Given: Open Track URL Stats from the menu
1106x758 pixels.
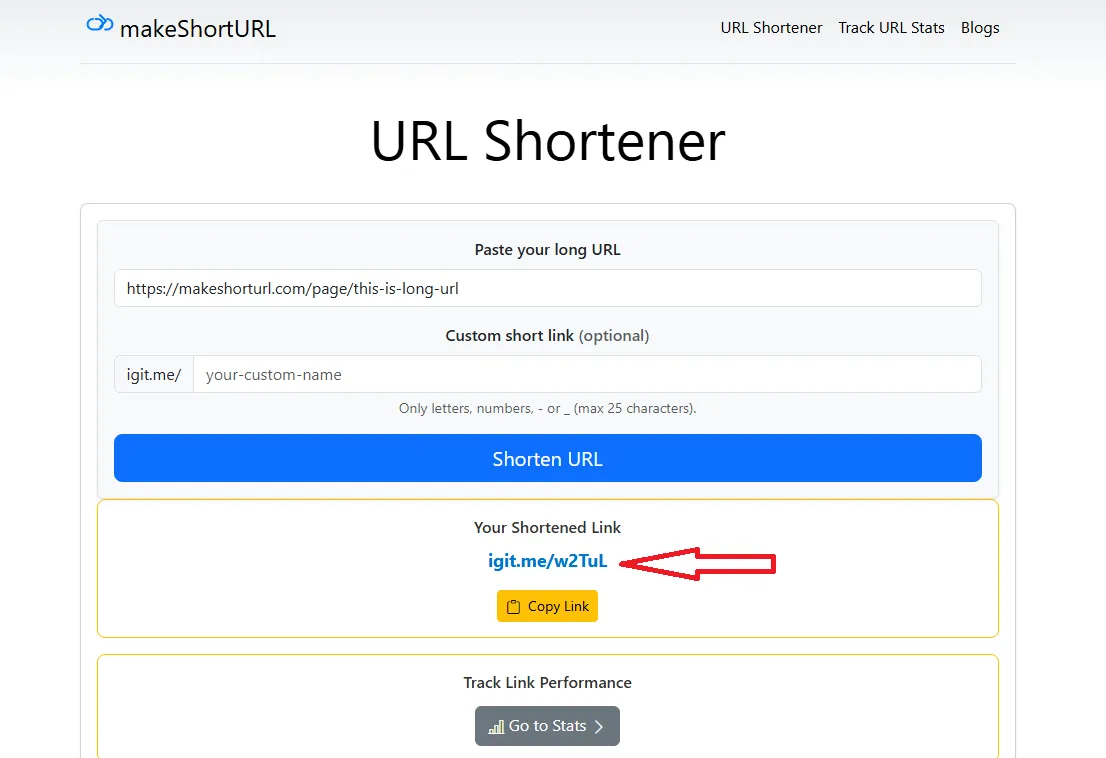Looking at the screenshot, I should (x=891, y=28).
